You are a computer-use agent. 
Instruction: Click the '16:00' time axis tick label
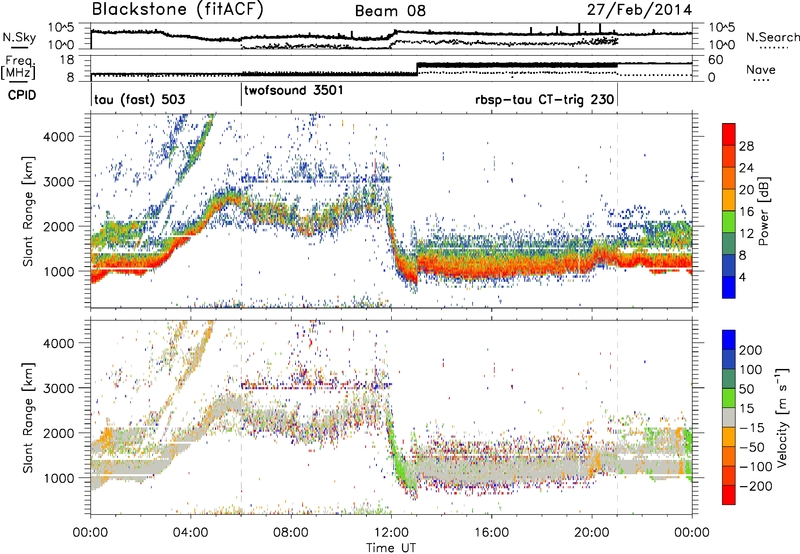[491, 533]
